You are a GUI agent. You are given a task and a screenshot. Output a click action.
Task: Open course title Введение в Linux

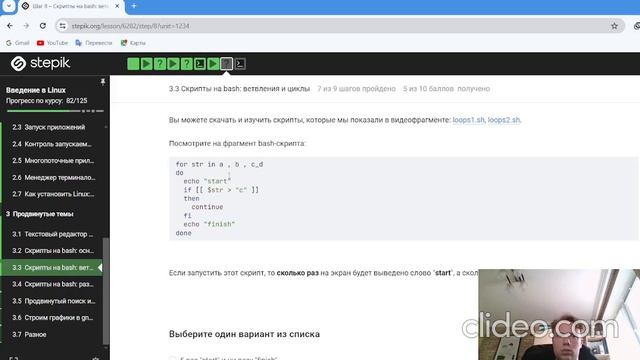pyautogui.click(x=36, y=90)
